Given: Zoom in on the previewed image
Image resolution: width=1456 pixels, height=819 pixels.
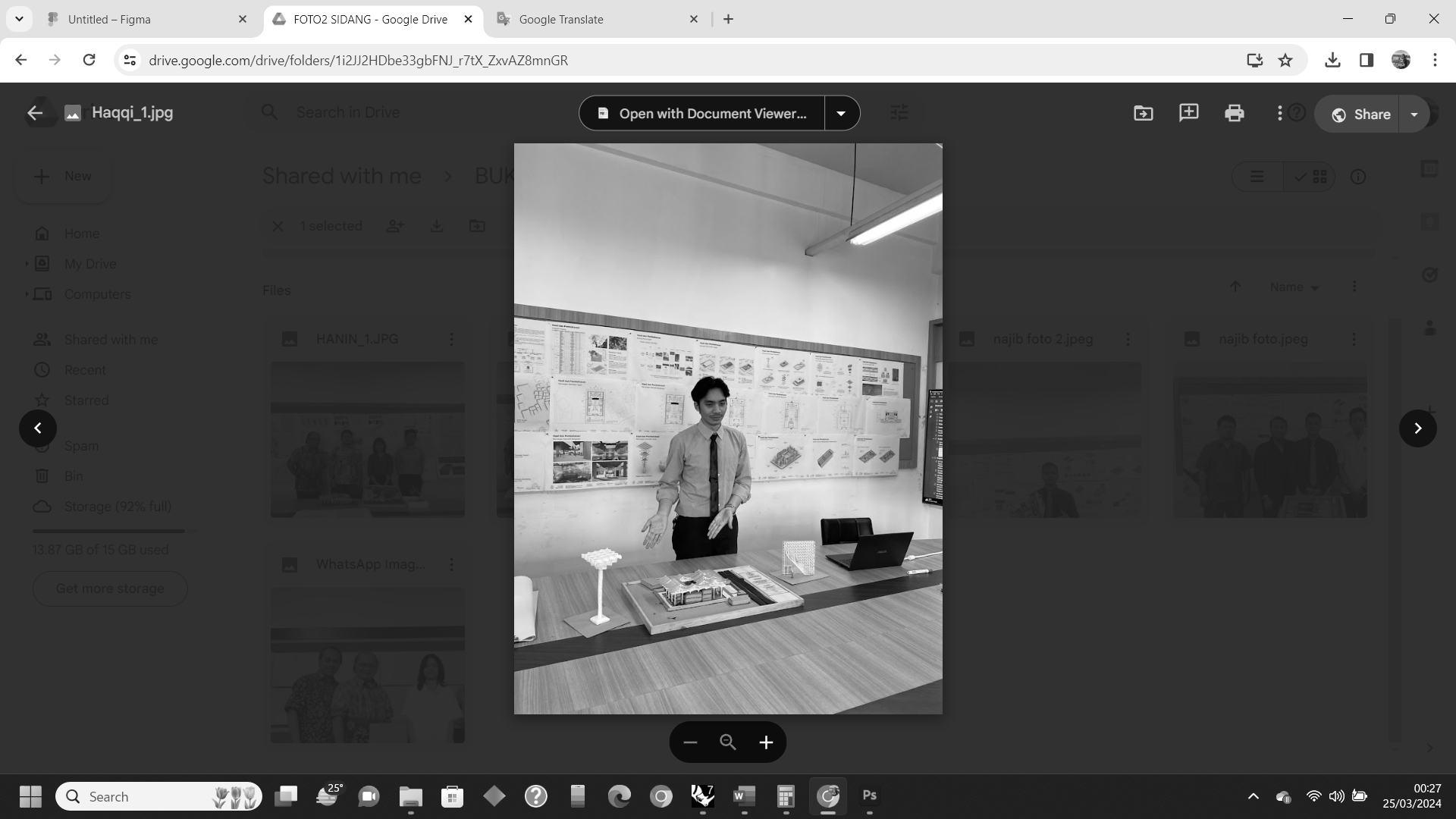Looking at the screenshot, I should (766, 742).
